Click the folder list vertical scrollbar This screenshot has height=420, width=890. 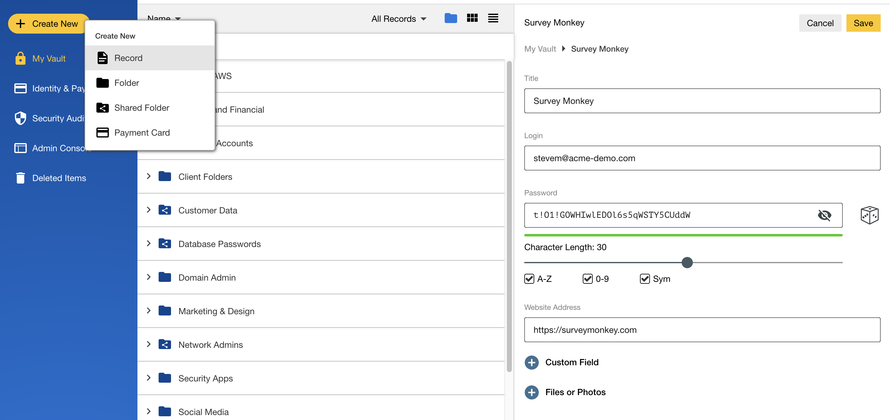click(x=509, y=216)
